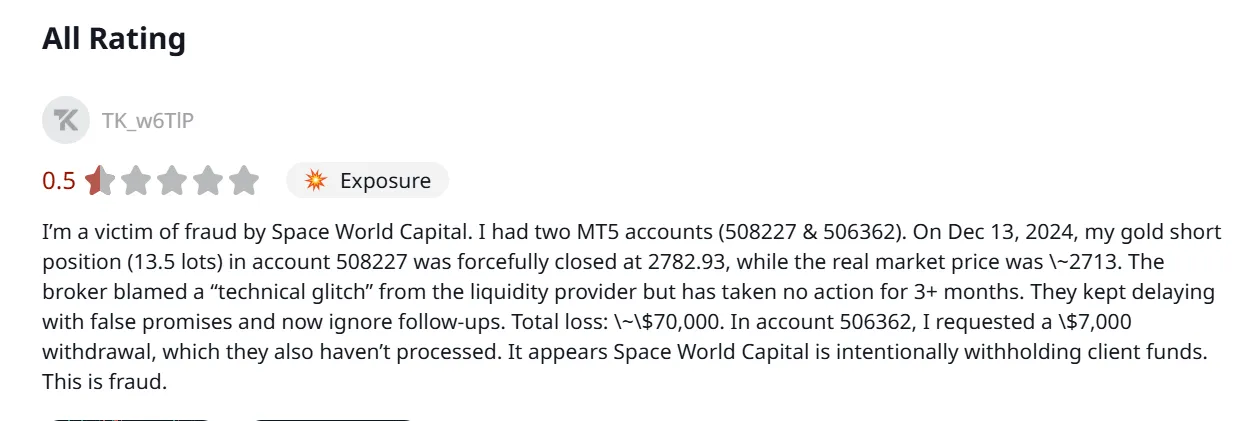This screenshot has height=421, width=1240.
Task: Select the fourth gray rating star
Action: [x=208, y=181]
